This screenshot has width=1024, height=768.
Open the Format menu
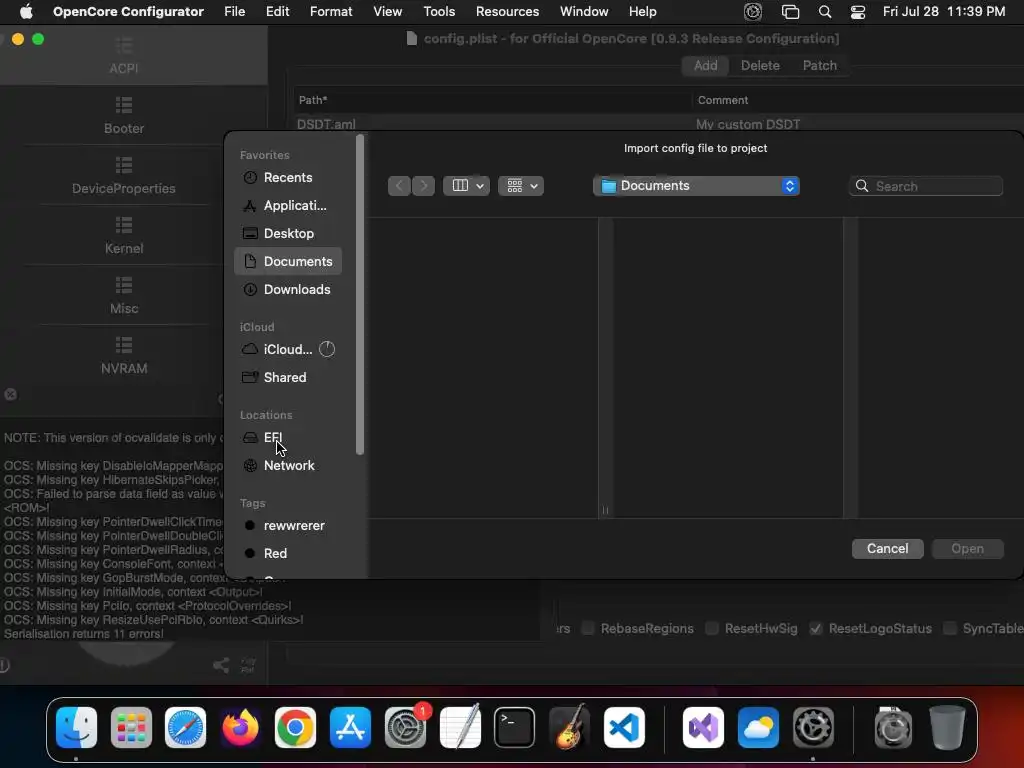click(x=331, y=12)
